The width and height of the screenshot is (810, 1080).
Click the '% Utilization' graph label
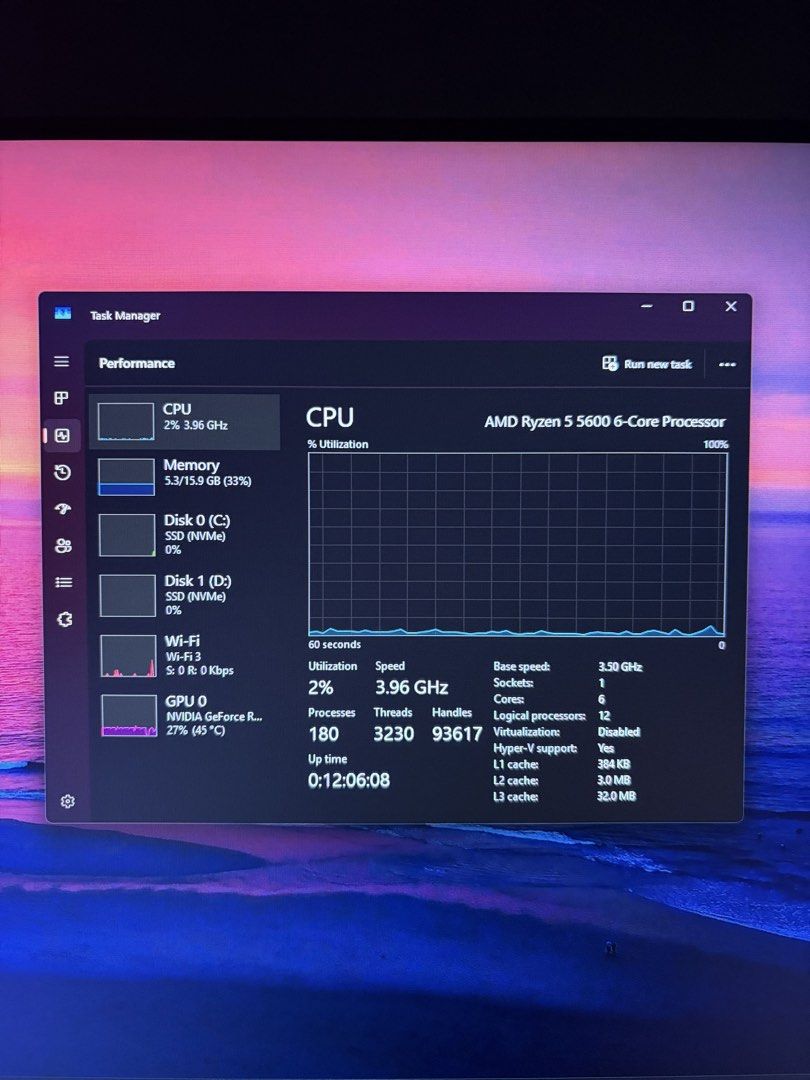coord(338,444)
